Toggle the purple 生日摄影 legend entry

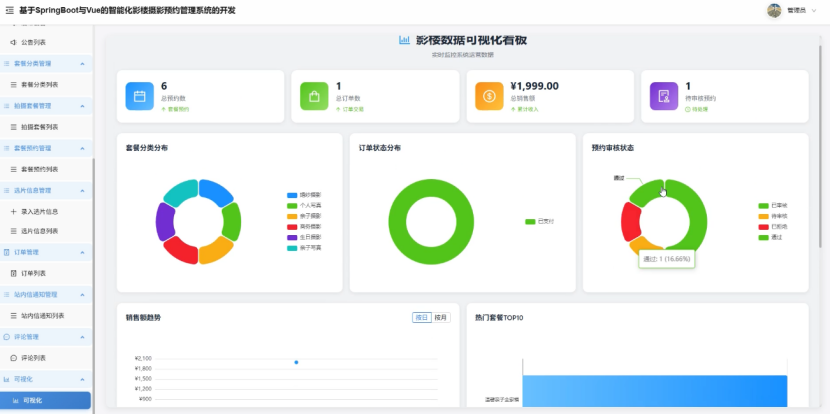point(304,237)
